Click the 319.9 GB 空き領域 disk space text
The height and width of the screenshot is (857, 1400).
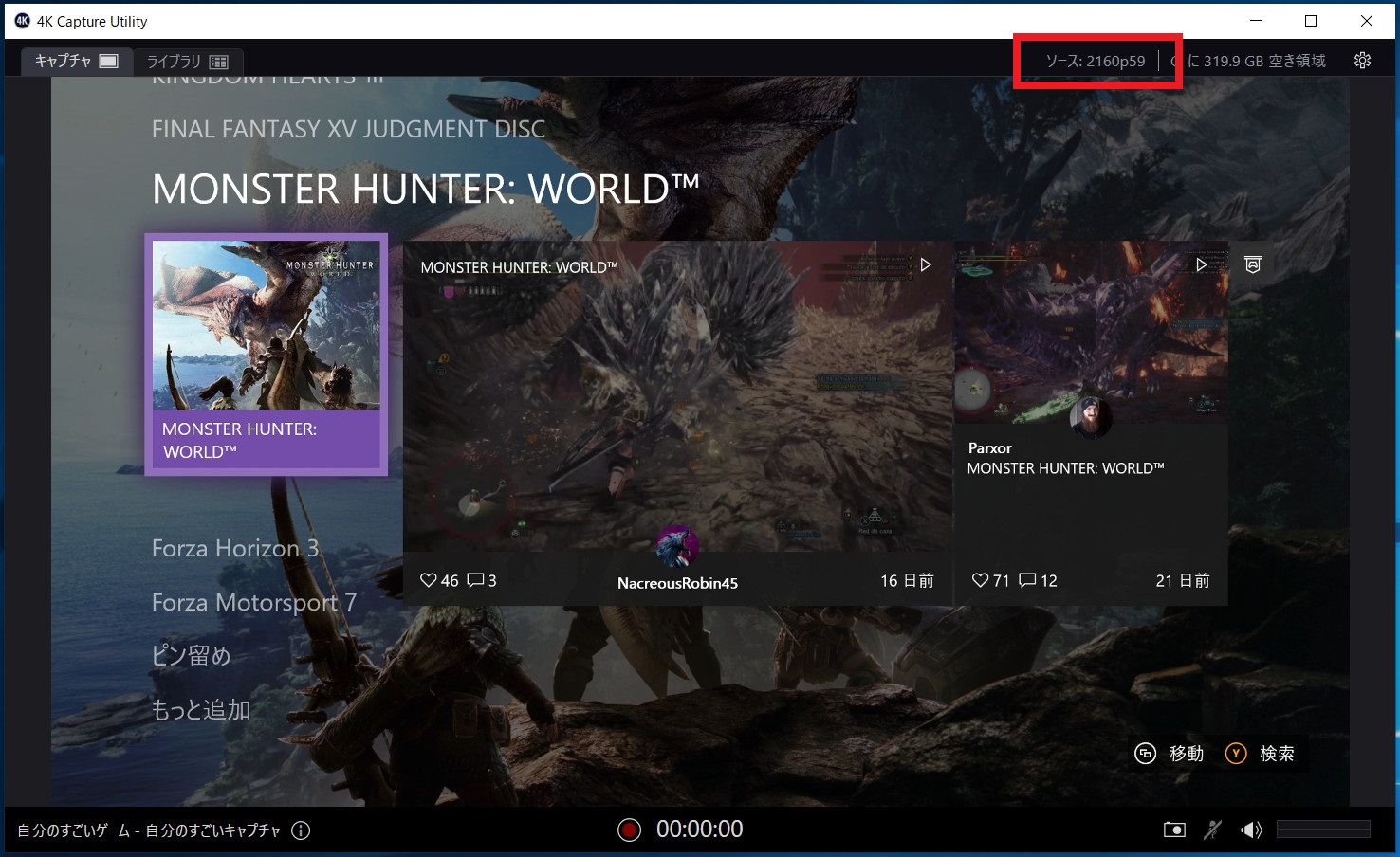[x=1264, y=62]
